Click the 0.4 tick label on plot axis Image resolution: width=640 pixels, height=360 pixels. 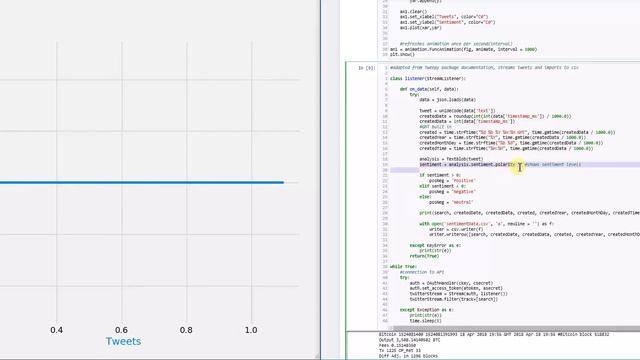point(57,330)
